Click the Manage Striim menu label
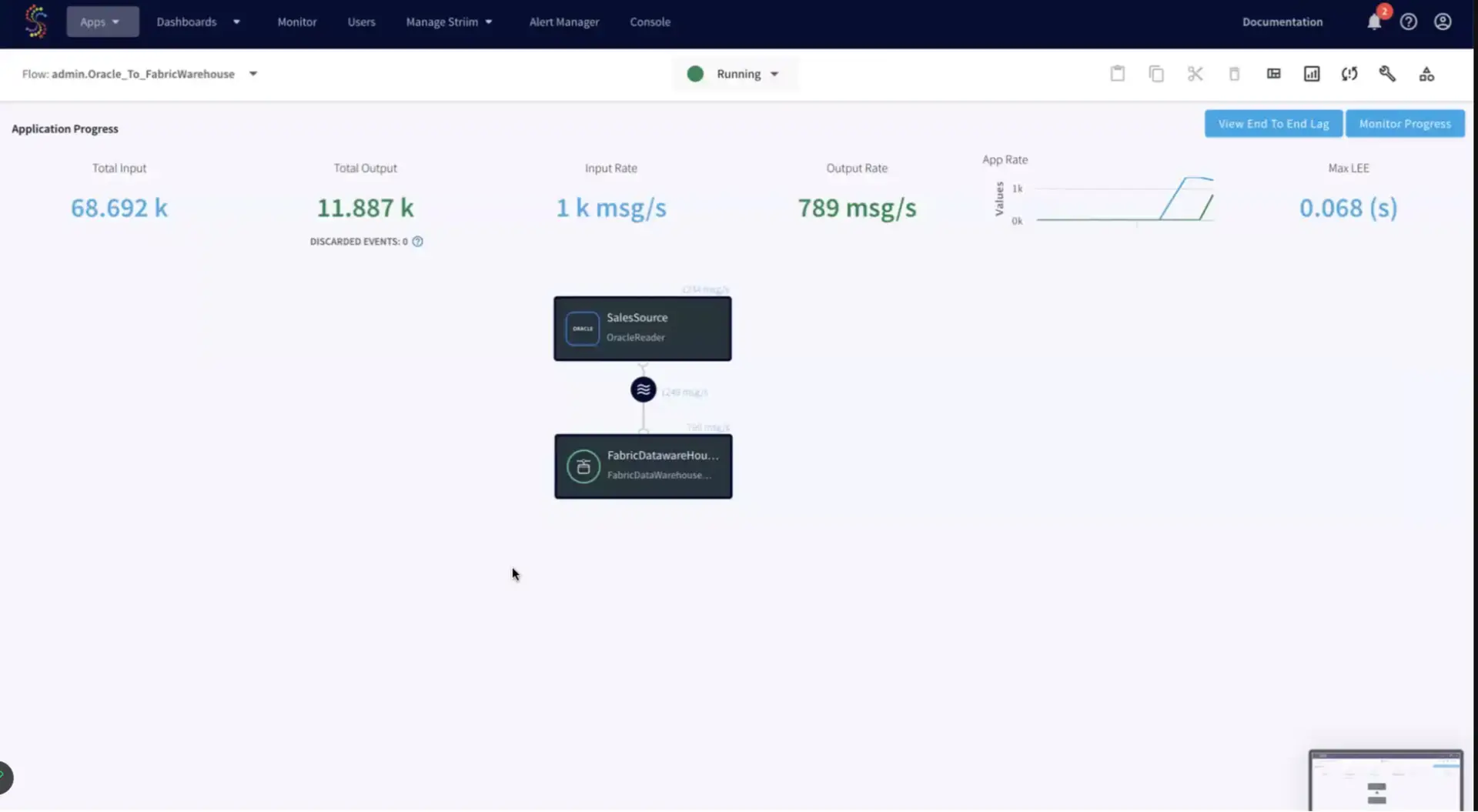Screen dimensions: 1478x812 tap(442, 22)
